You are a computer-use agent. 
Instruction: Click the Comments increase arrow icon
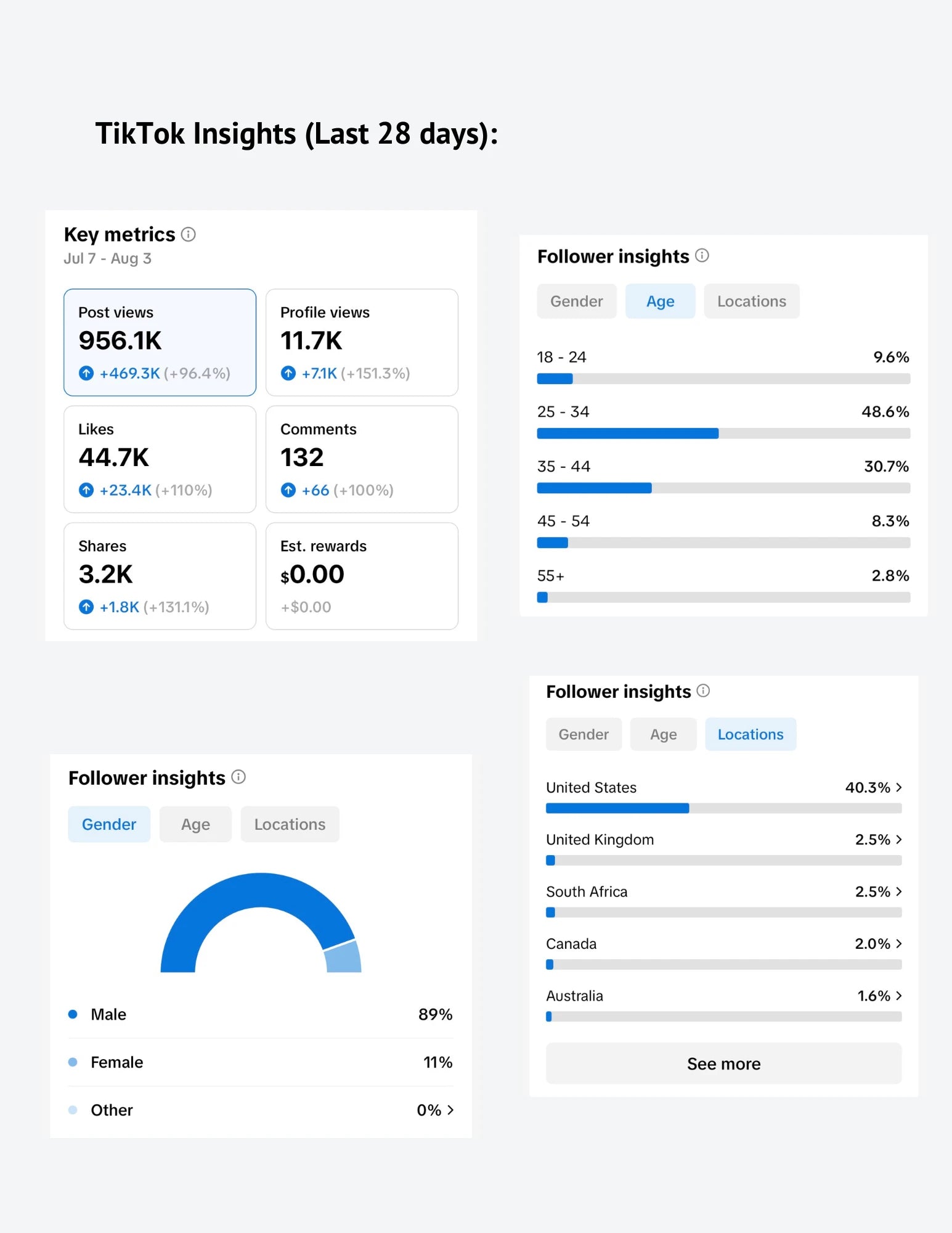tap(288, 490)
